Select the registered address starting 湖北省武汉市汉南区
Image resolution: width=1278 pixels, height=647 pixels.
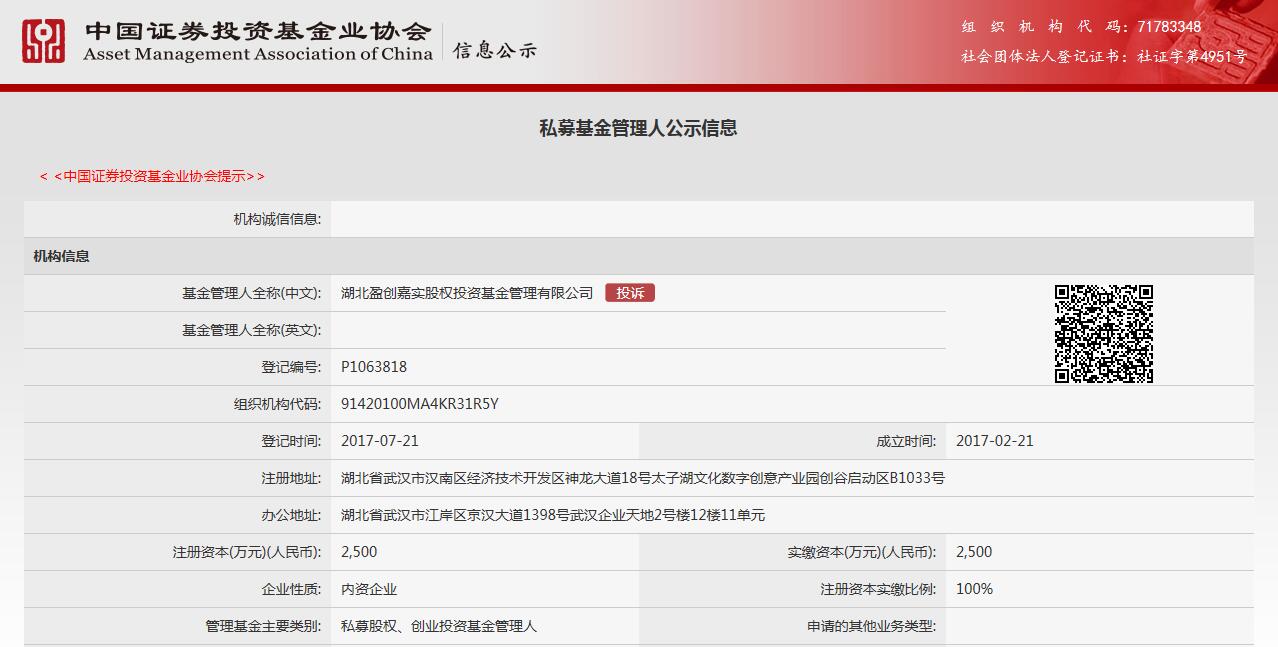(x=643, y=478)
